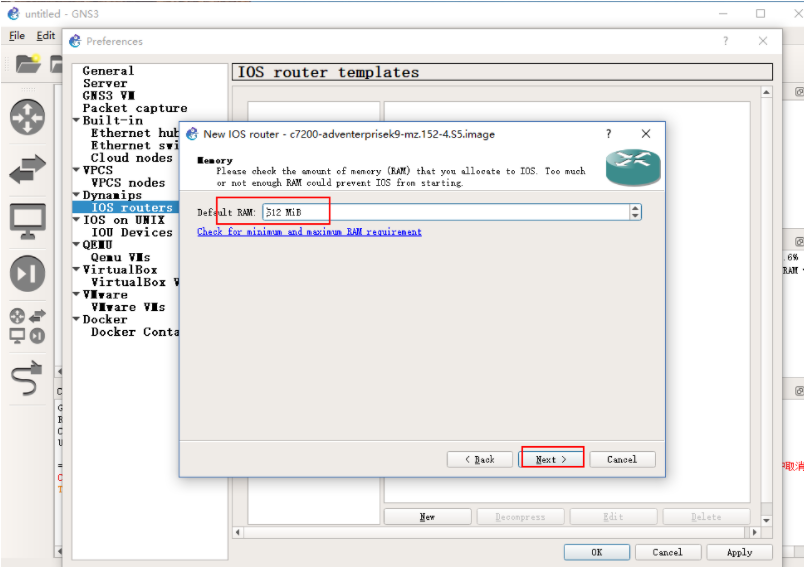The image size is (804, 567).
Task: Select VPCS nodes entry
Action: (128, 183)
